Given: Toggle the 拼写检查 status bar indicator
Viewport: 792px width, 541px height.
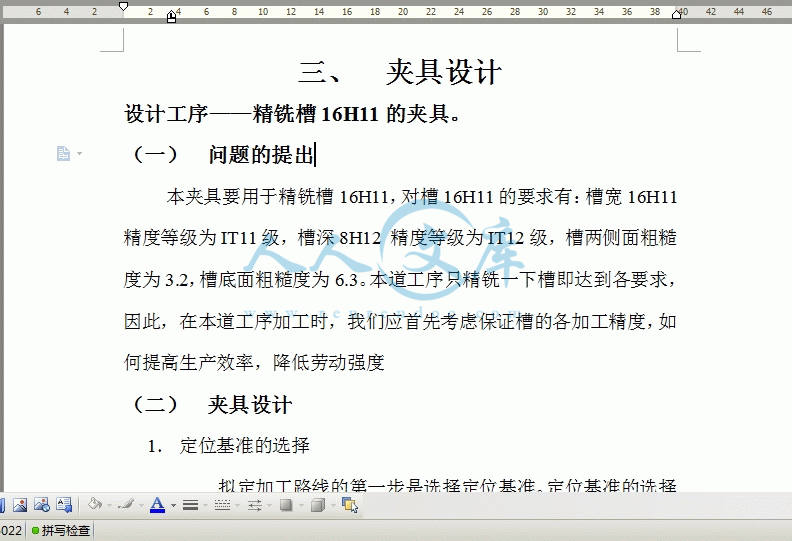Looking at the screenshot, I should coord(61,530).
